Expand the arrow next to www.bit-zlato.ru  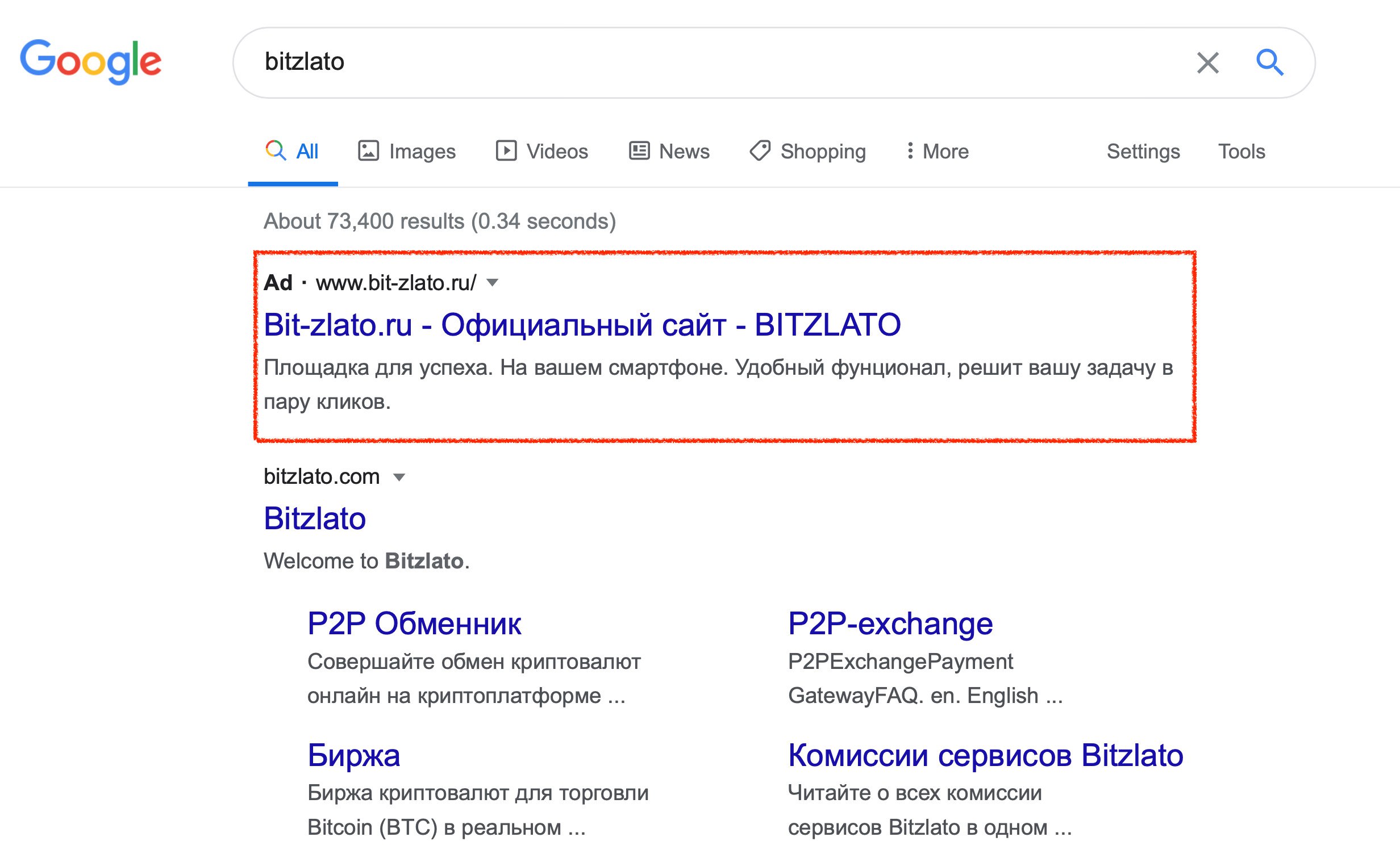[x=493, y=283]
